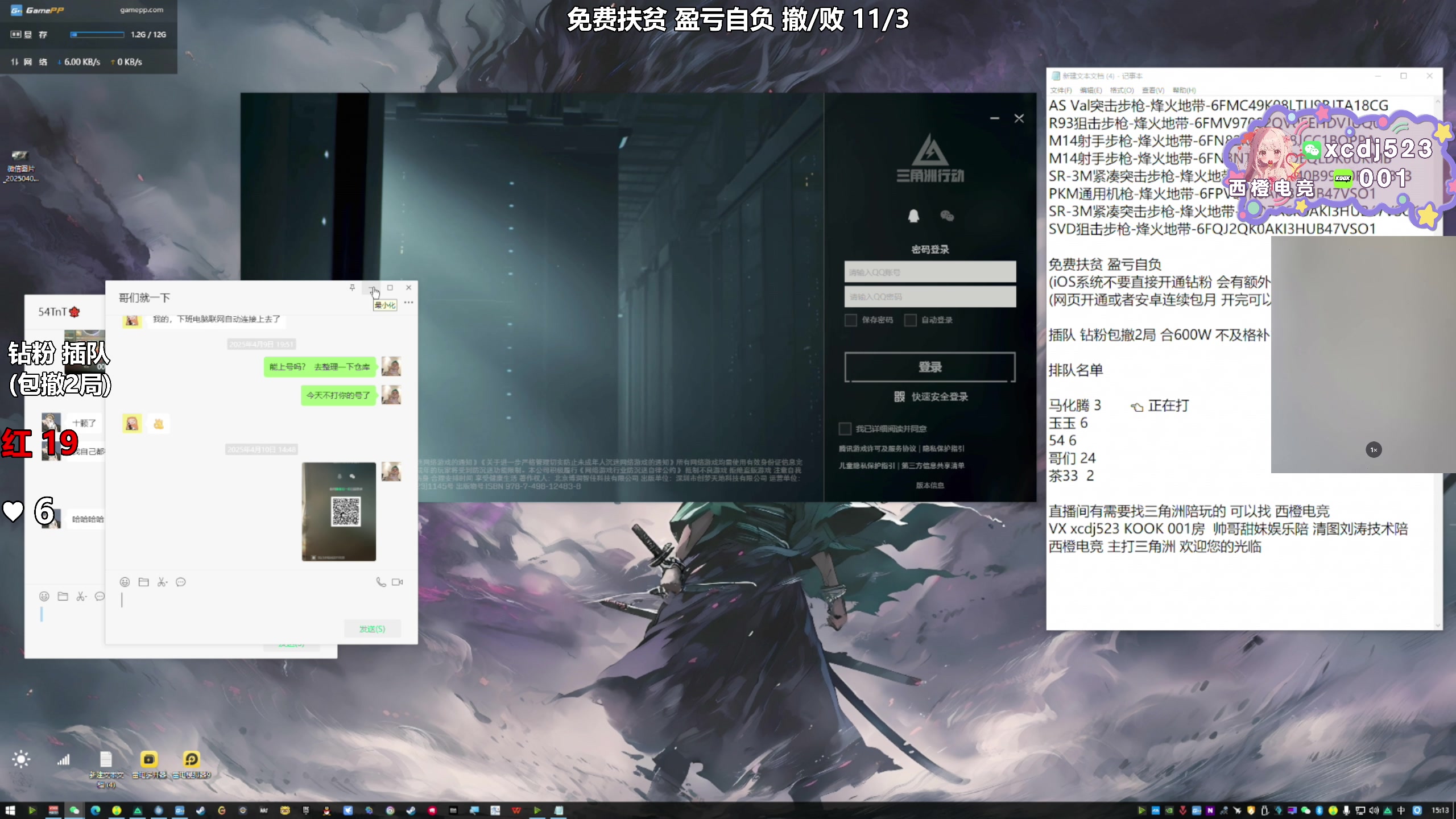Open the Windows Start menu
The height and width of the screenshot is (819, 1456).
(10, 810)
